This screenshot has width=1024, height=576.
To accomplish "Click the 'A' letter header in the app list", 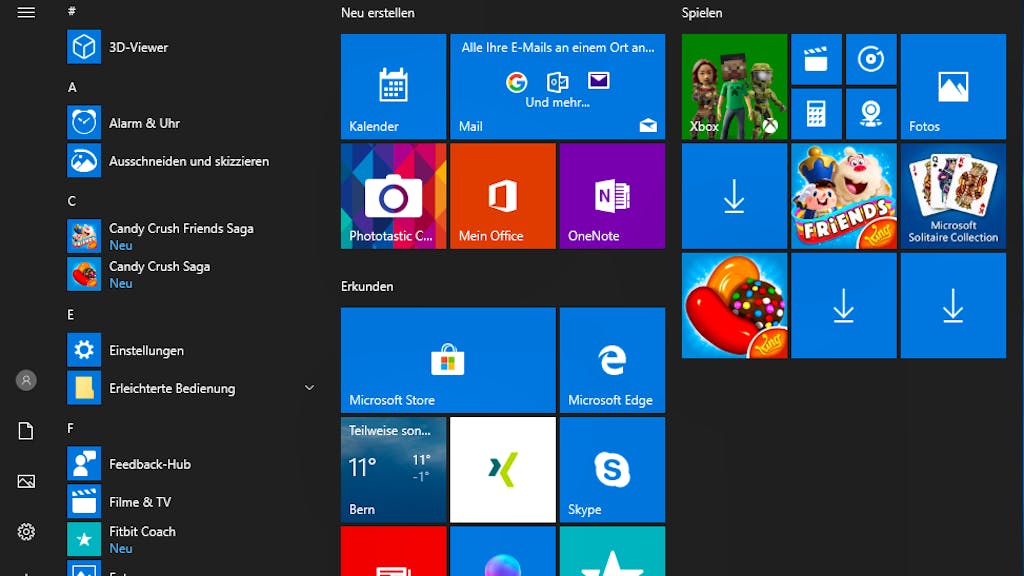I will pyautogui.click(x=72, y=87).
